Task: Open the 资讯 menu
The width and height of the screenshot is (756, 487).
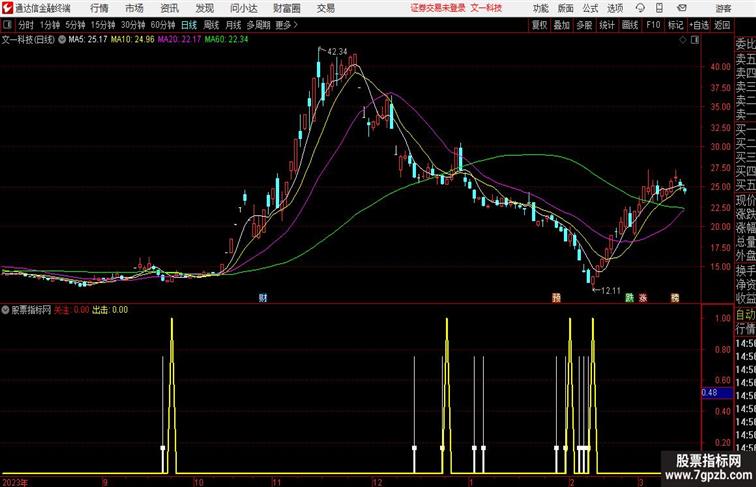Action: pos(169,8)
